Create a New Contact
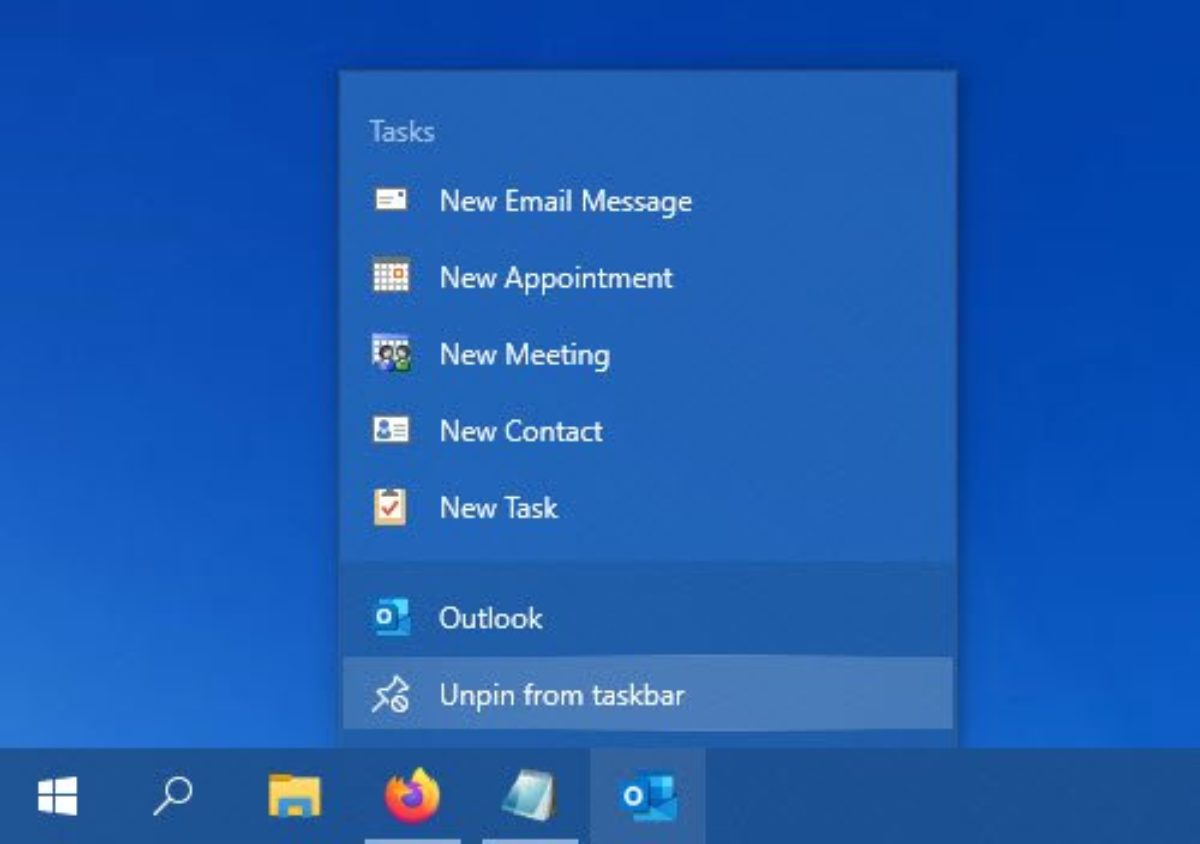This screenshot has width=1200, height=844. [648, 431]
